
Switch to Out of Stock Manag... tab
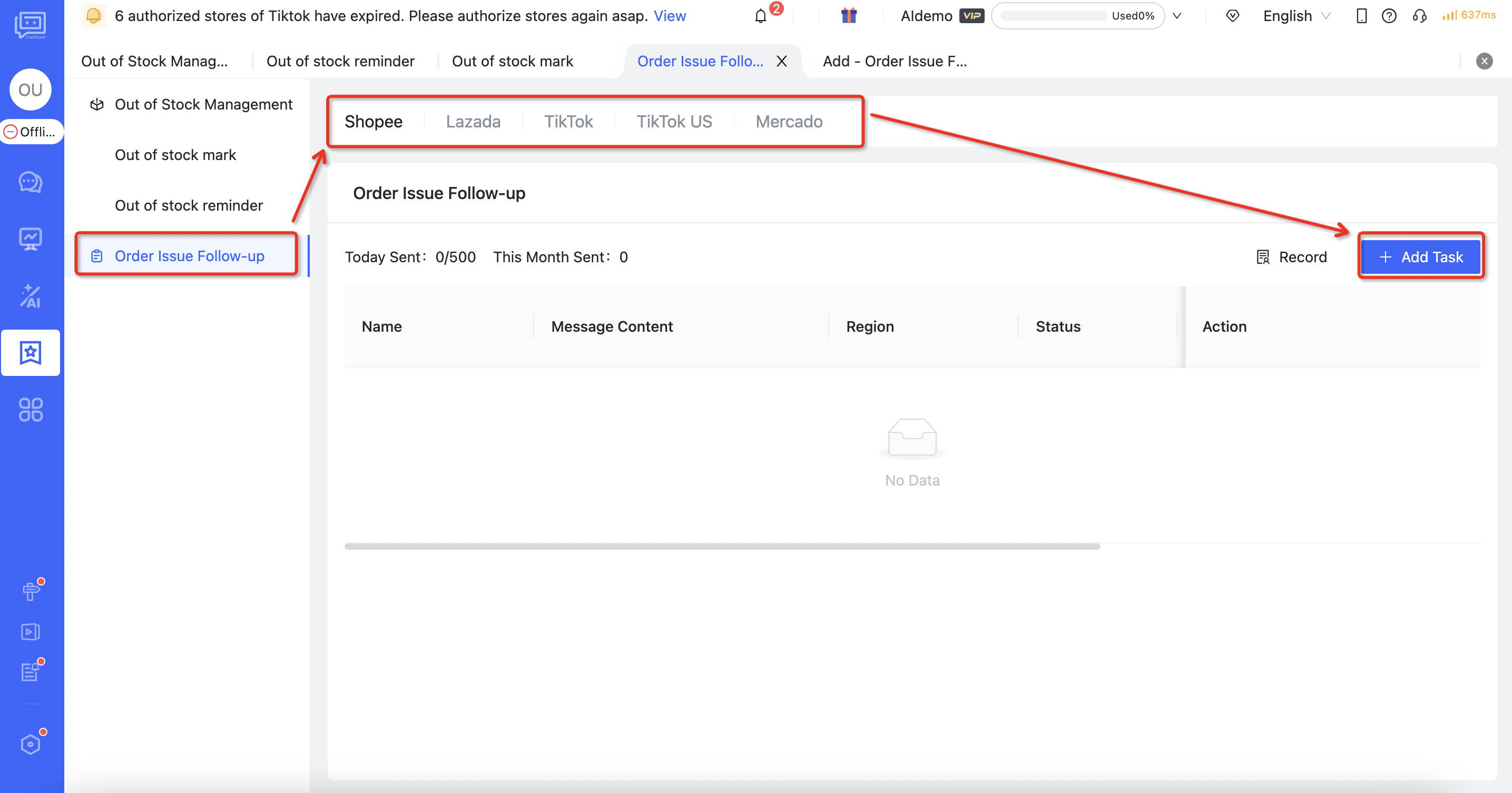[154, 61]
